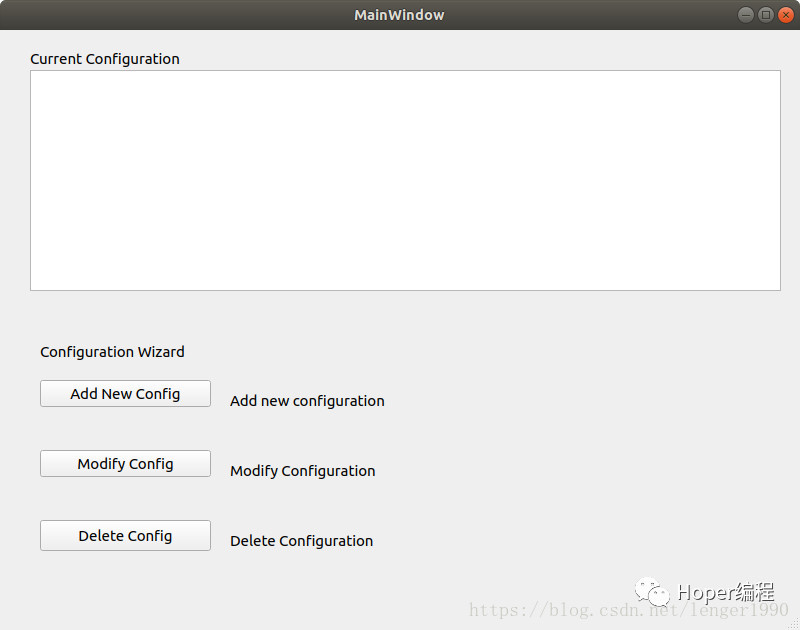The width and height of the screenshot is (800, 630).
Task: Minimize the MainWindow window
Action: coord(745,15)
